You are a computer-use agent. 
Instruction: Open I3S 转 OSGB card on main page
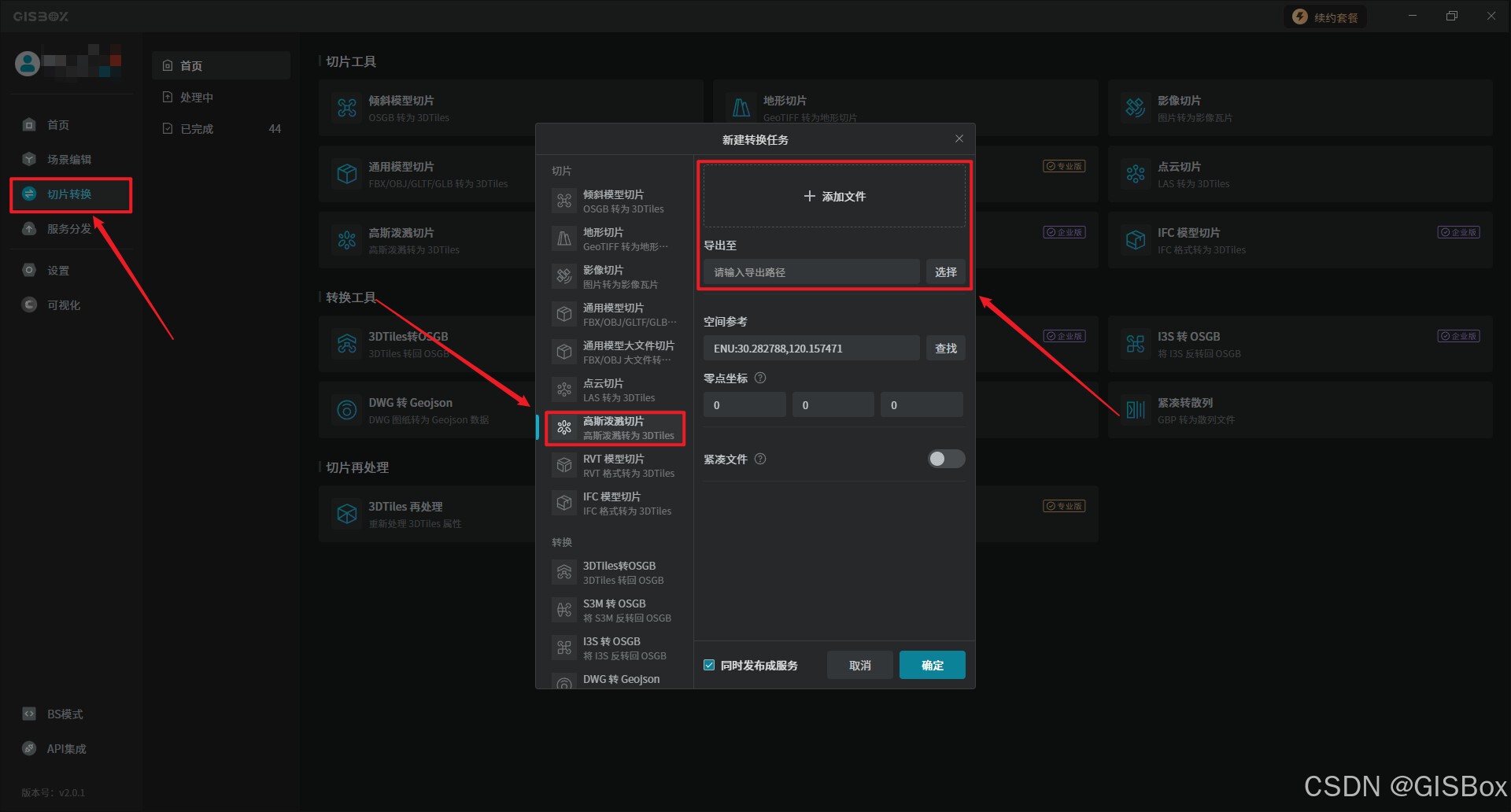pos(1300,344)
